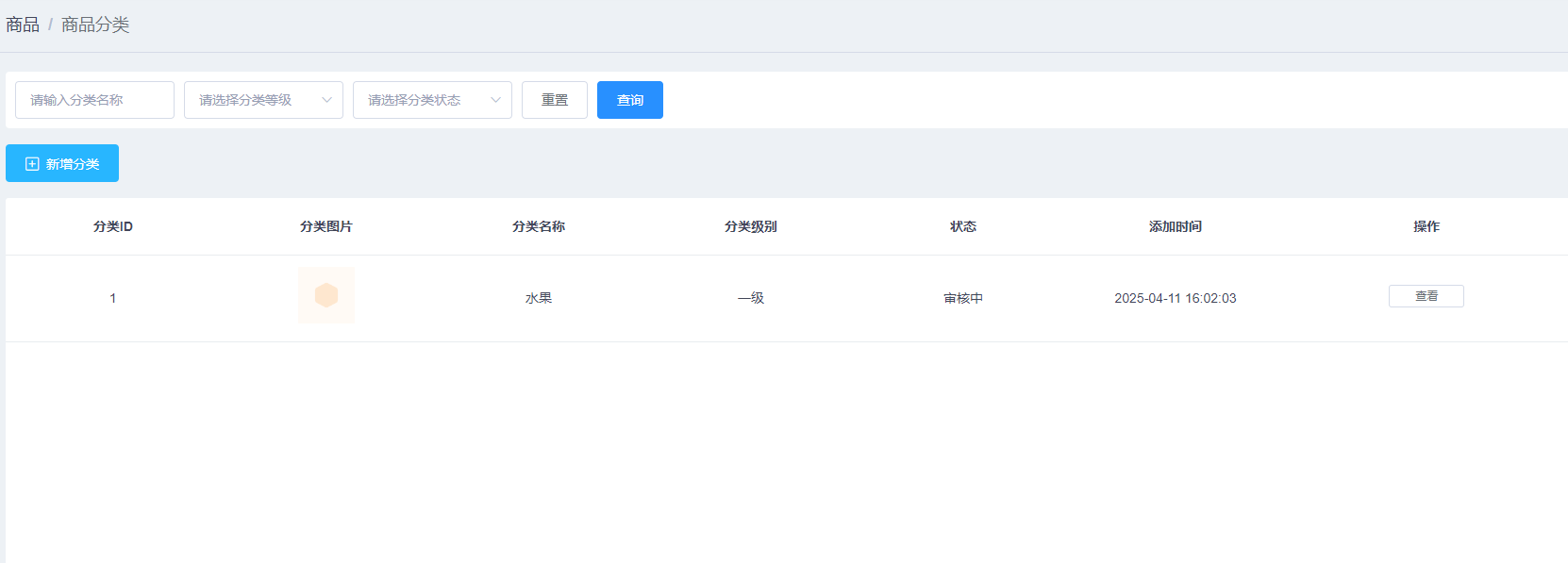Open the 请选择分类状态 dropdown
The height and width of the screenshot is (563, 1568).
pyautogui.click(x=432, y=100)
